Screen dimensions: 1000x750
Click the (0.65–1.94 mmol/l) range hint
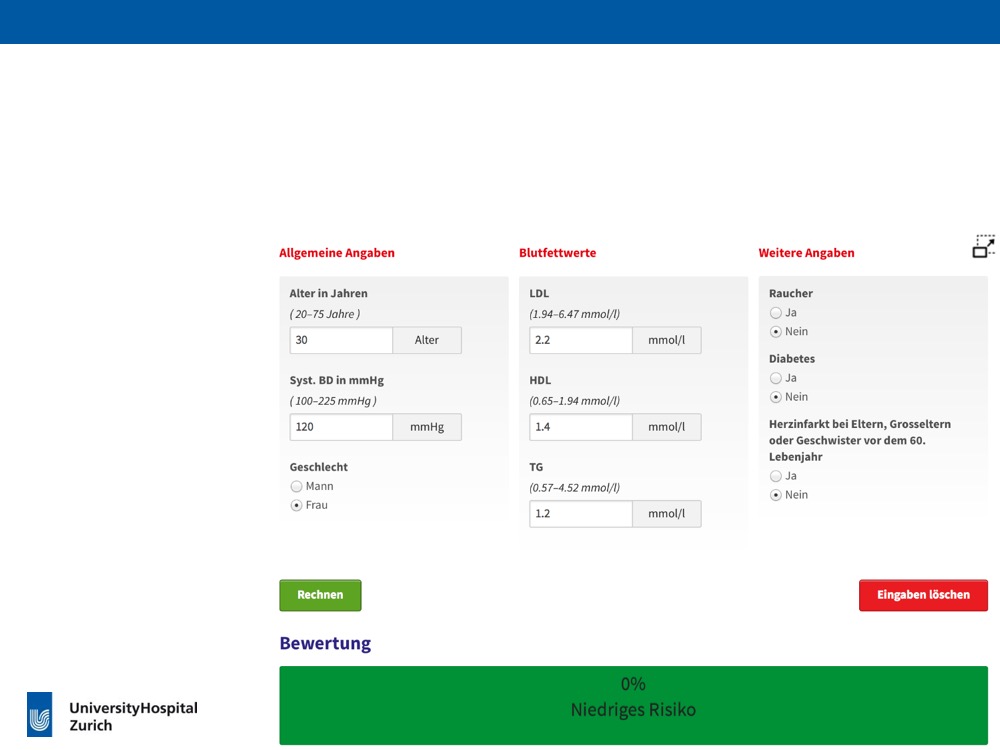575,401
